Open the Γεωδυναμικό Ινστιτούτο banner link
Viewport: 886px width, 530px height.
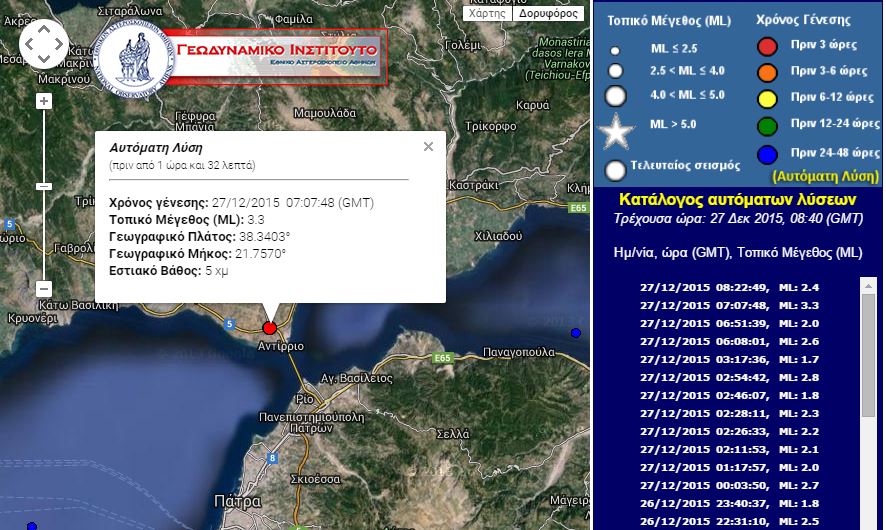pyautogui.click(x=273, y=55)
